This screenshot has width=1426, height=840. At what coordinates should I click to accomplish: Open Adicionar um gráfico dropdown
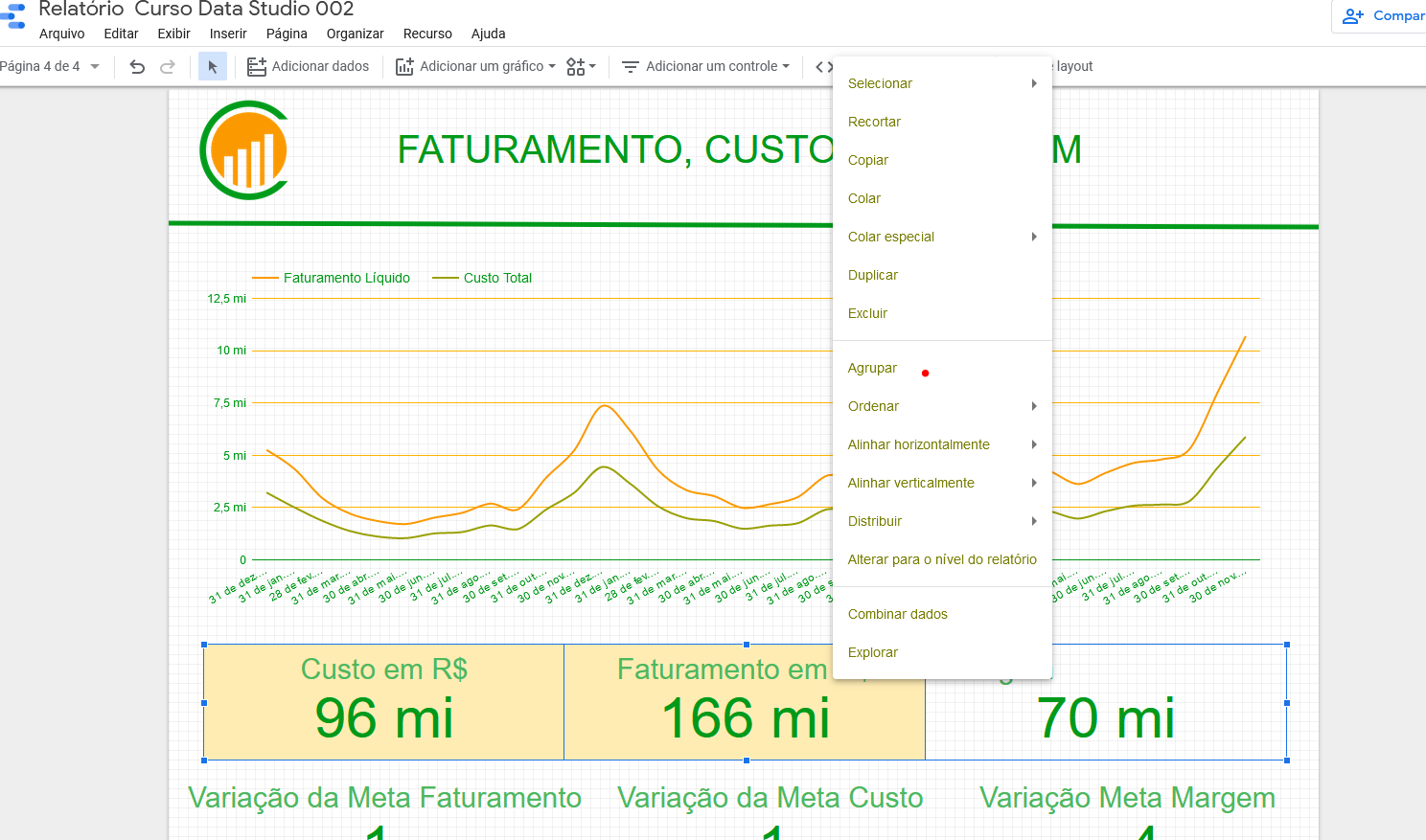[x=475, y=66]
